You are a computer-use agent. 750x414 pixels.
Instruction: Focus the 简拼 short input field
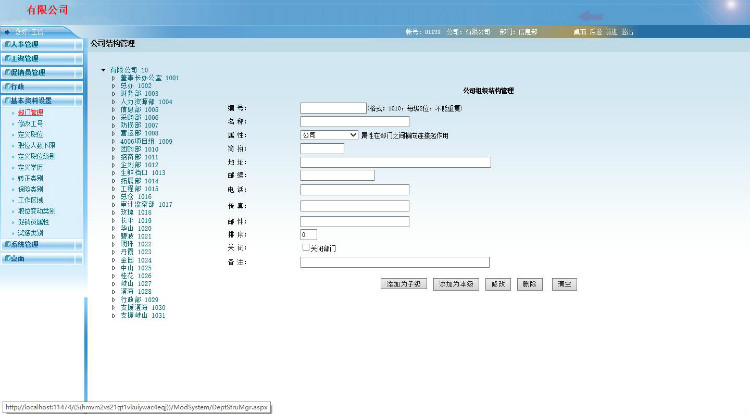[x=322, y=148]
